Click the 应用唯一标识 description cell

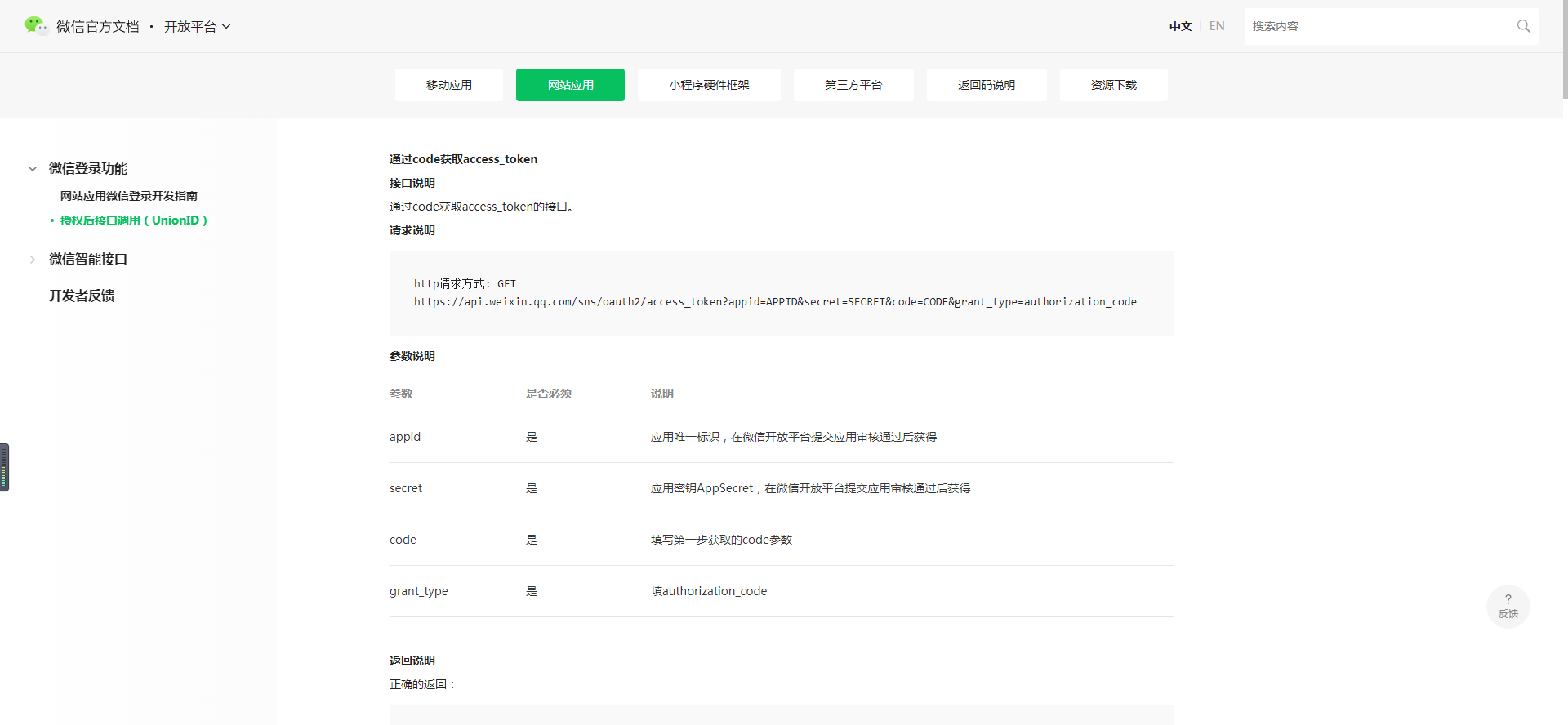pos(794,437)
